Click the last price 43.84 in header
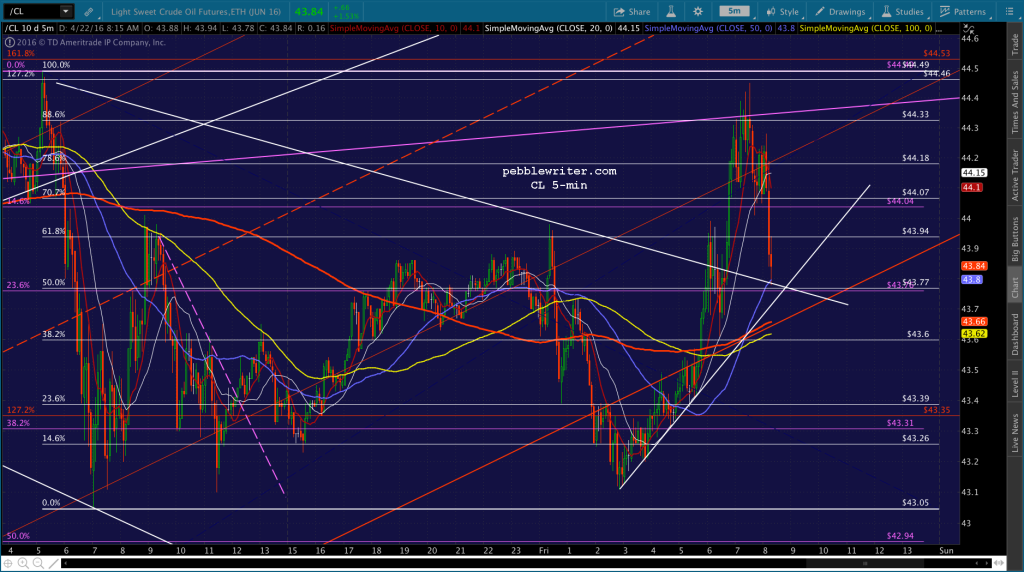Viewport: 1024px width, 572px height. pos(309,12)
